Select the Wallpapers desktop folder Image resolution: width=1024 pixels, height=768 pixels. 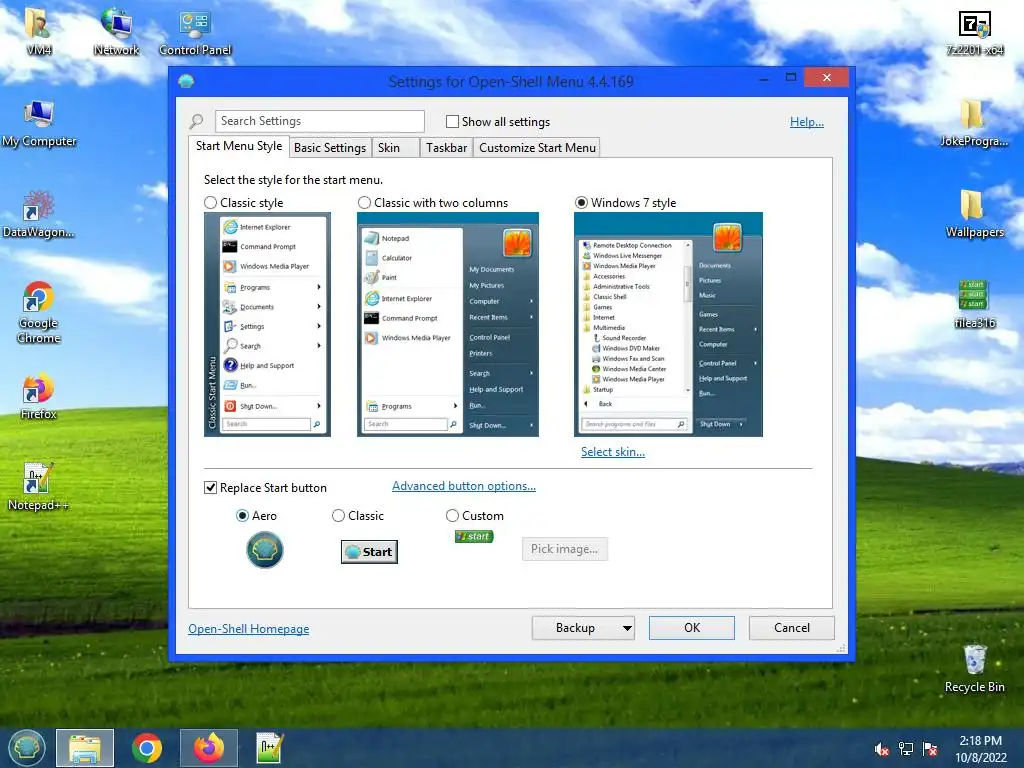point(974,214)
